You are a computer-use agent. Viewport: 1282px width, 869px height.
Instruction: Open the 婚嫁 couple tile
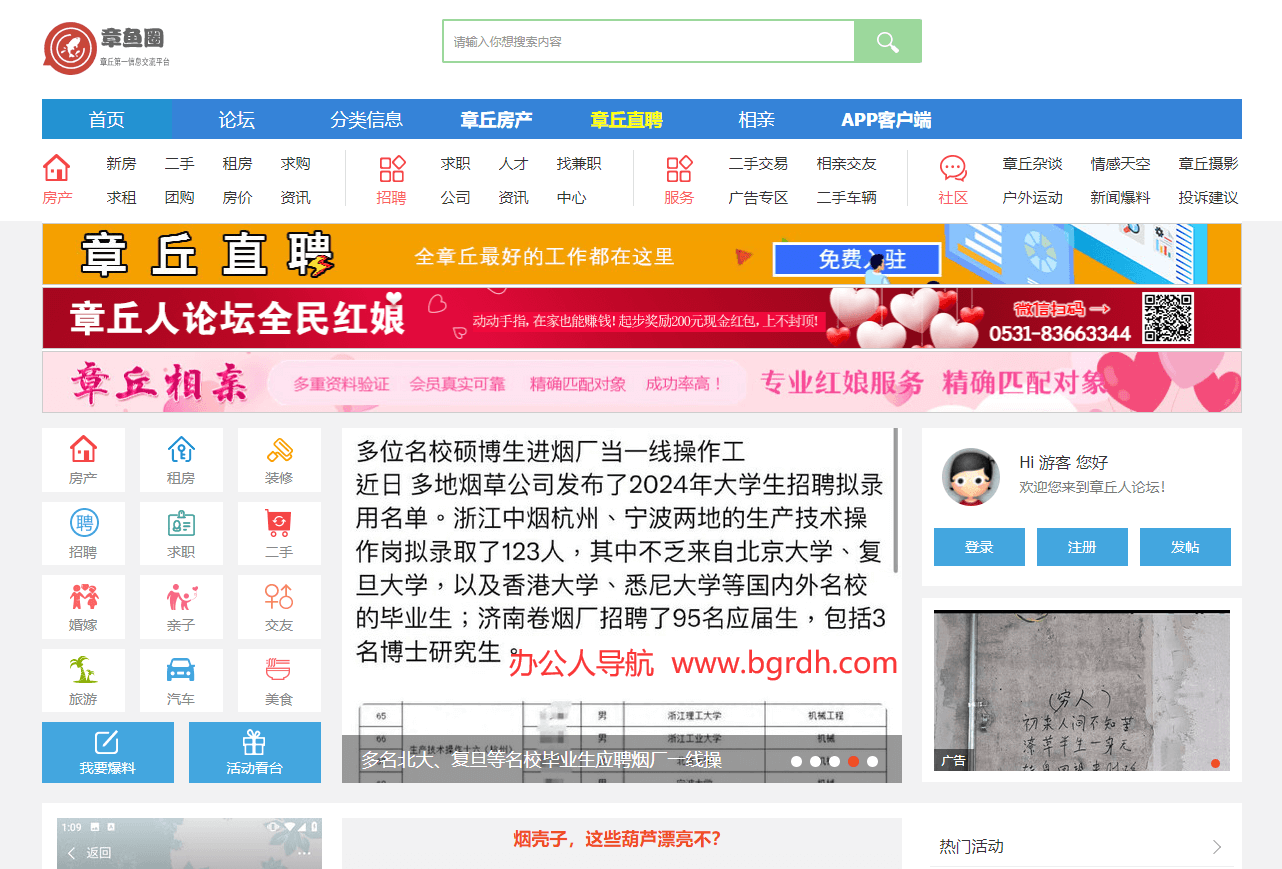83,607
